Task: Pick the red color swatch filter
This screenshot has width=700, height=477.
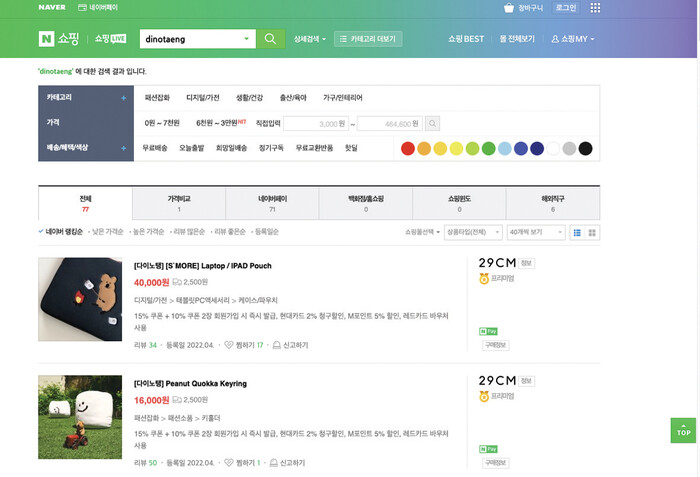Action: click(x=408, y=148)
